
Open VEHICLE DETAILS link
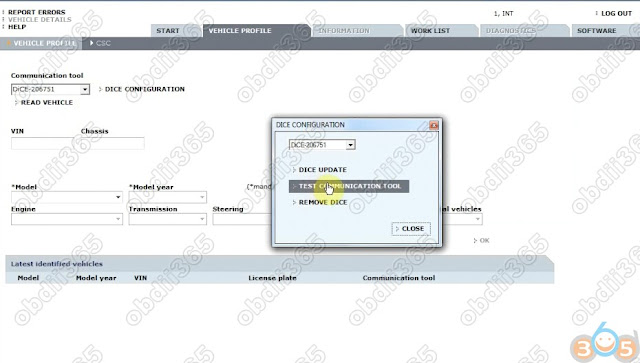(40, 20)
